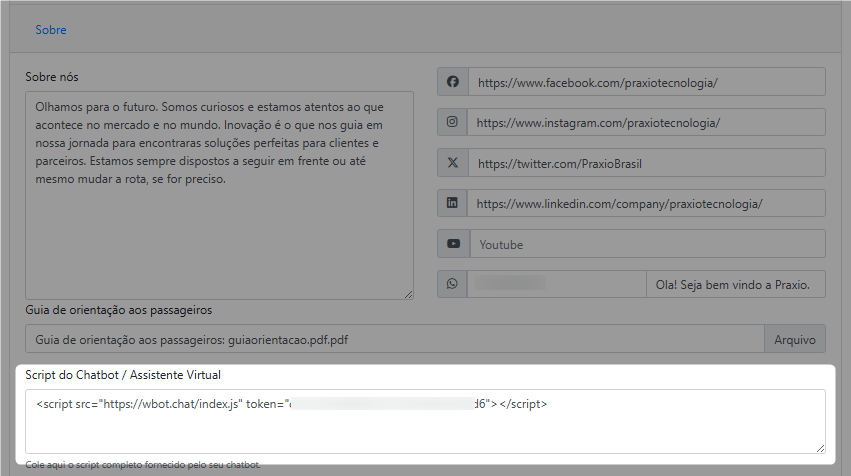Click the Facebook icon

[x=453, y=82]
